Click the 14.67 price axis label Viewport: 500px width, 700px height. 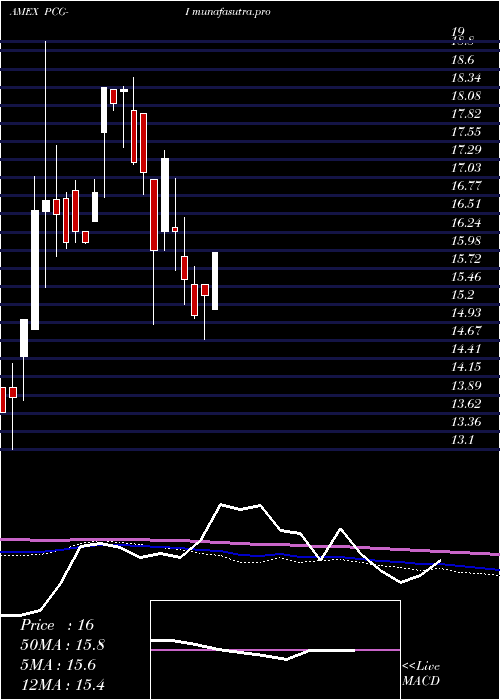pyautogui.click(x=466, y=331)
